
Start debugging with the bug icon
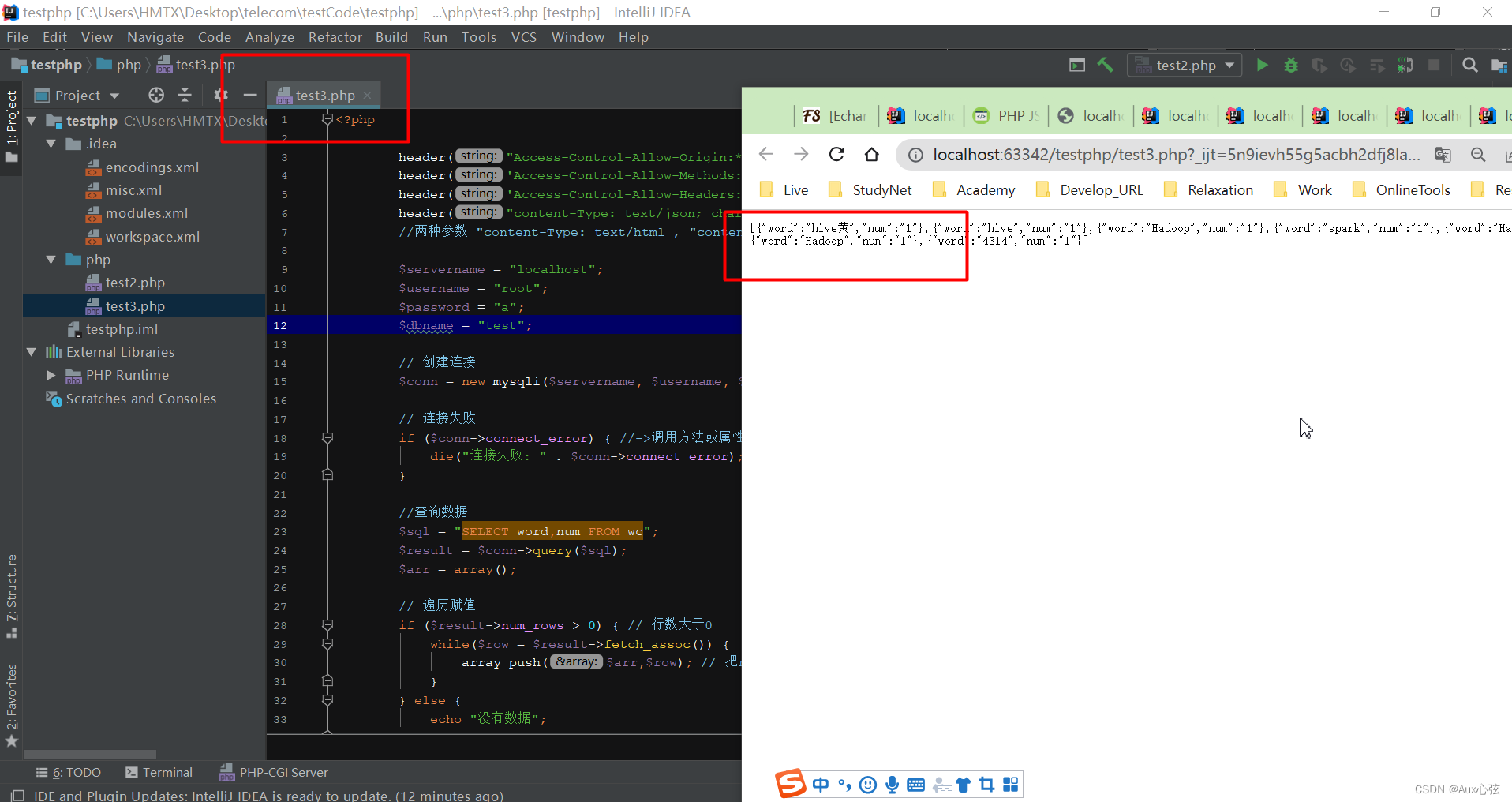coord(1290,65)
